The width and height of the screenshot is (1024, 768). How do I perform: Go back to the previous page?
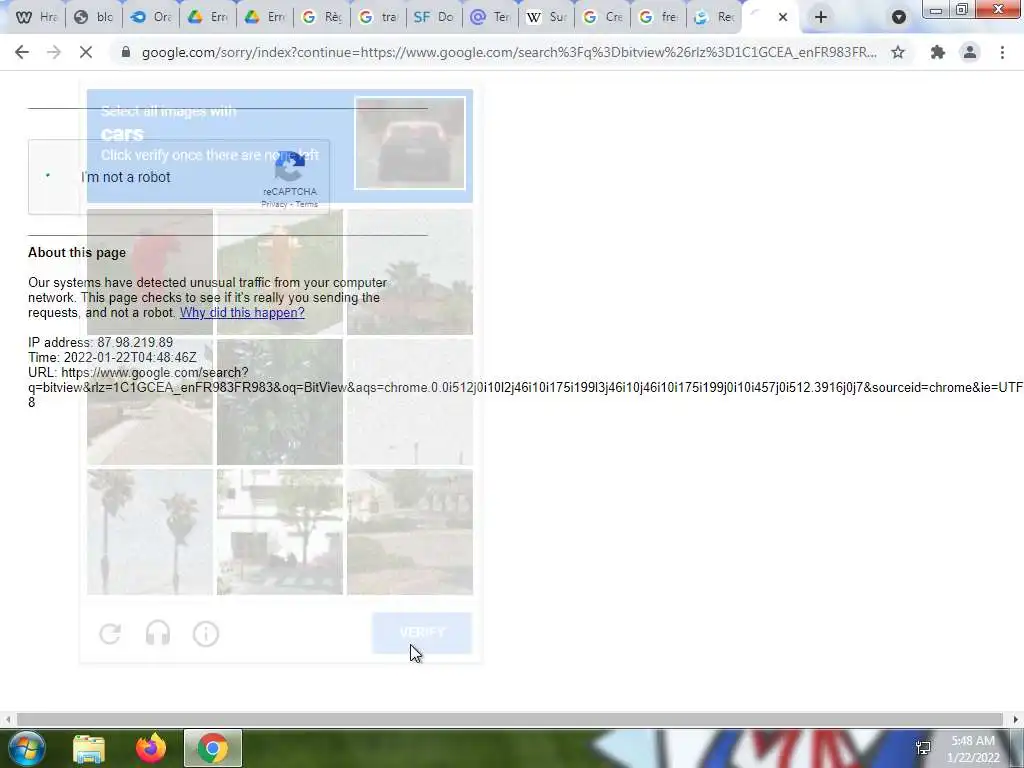[22, 52]
